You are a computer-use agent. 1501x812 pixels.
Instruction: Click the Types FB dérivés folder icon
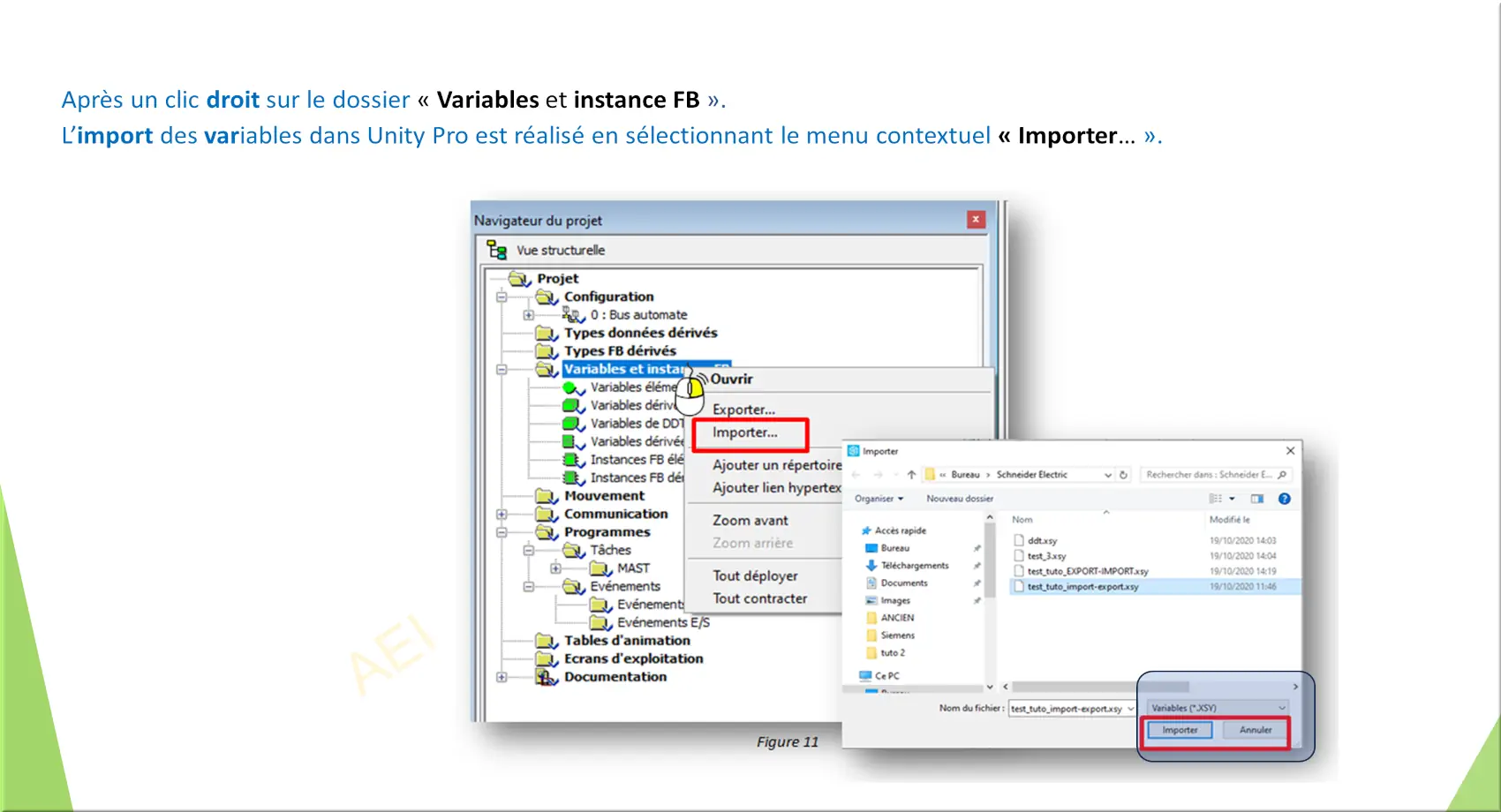[547, 351]
